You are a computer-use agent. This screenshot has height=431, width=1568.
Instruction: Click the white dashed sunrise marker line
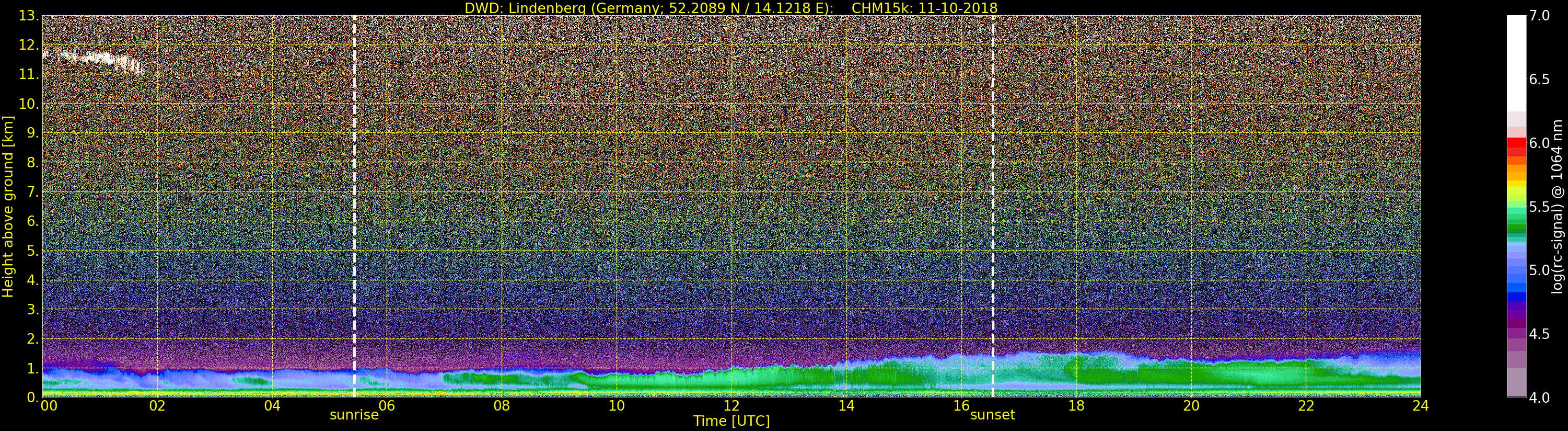point(354,206)
